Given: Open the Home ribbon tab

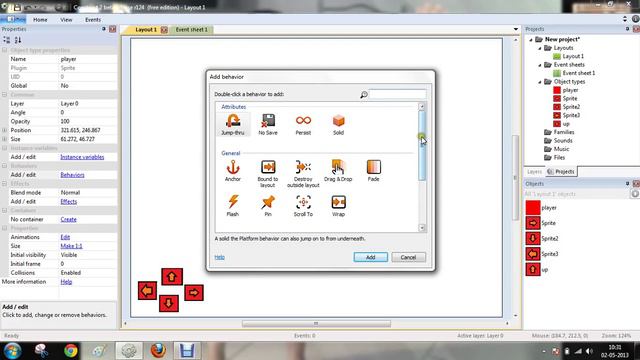Looking at the screenshot, I should [40, 20].
